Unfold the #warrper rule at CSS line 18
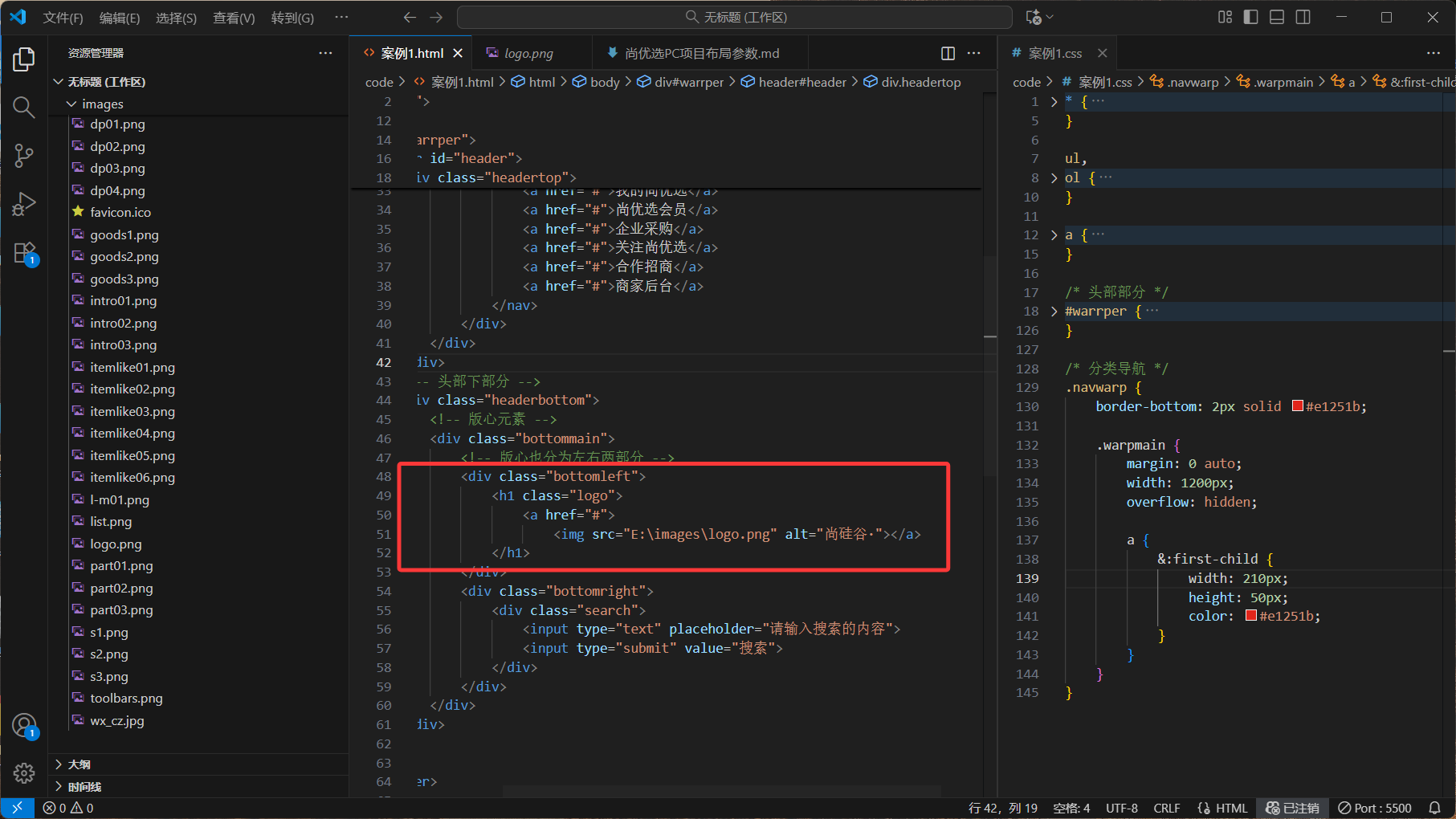The width and height of the screenshot is (1456, 819). (x=1054, y=312)
